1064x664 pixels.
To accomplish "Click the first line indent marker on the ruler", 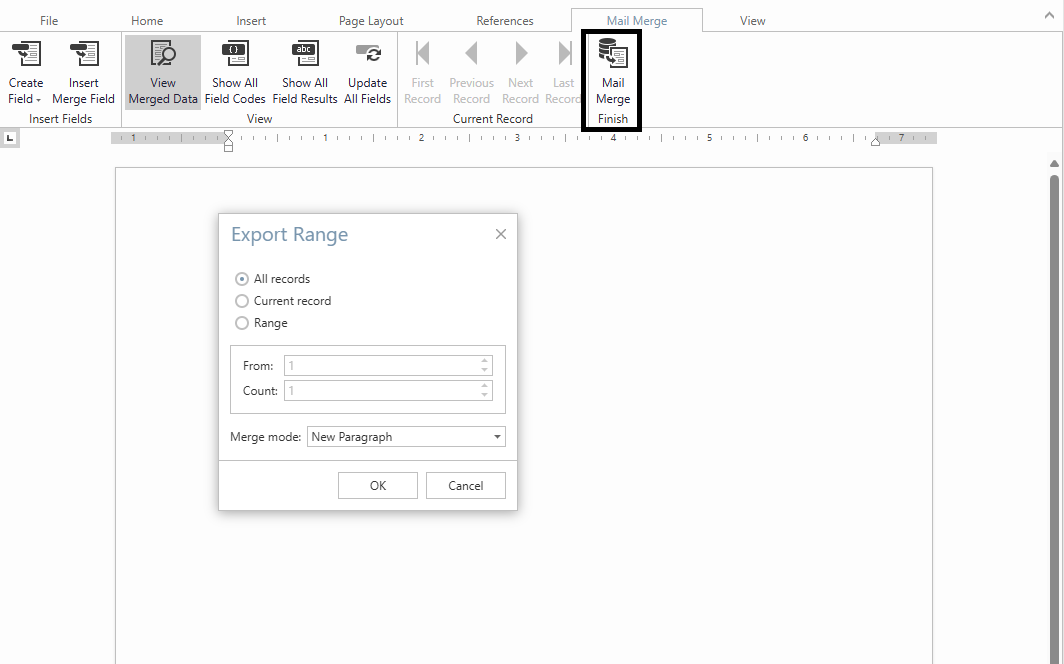I will pos(228,135).
